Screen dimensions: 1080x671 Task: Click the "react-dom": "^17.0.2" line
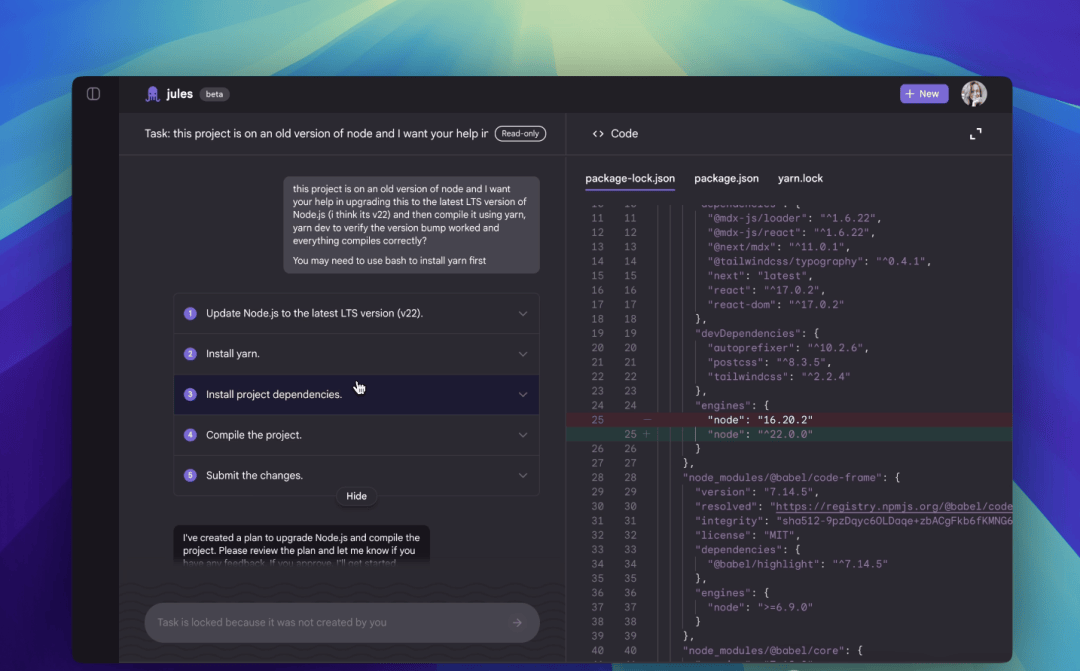(x=775, y=304)
